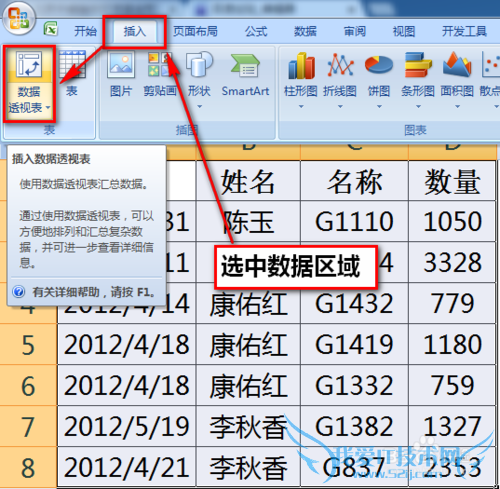Select the cell containing G1332

tap(354, 385)
